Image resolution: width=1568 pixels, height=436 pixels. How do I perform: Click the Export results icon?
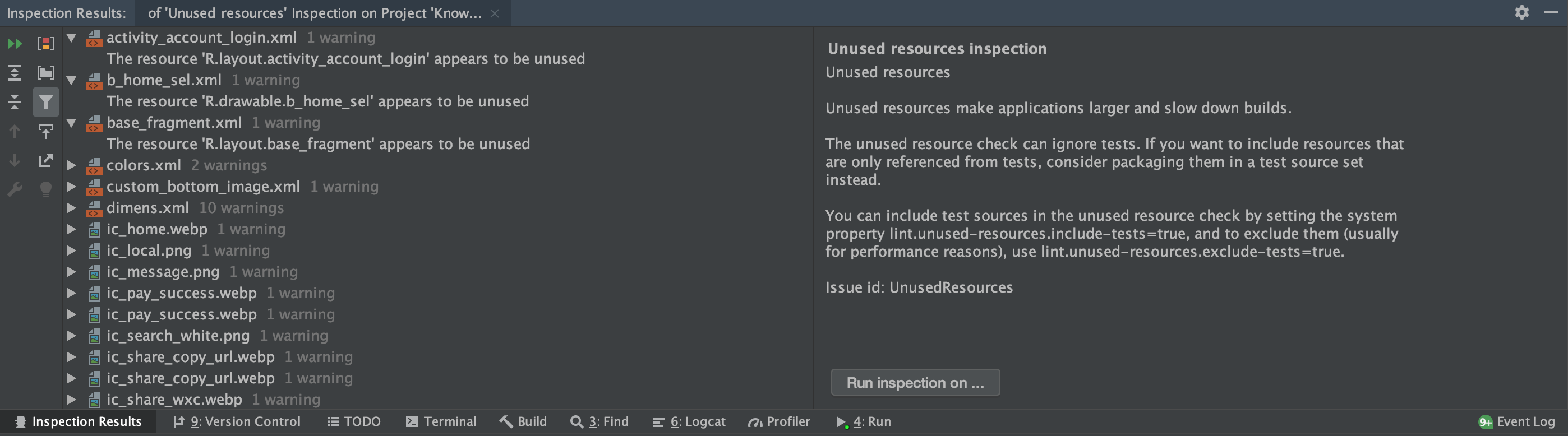point(45,160)
